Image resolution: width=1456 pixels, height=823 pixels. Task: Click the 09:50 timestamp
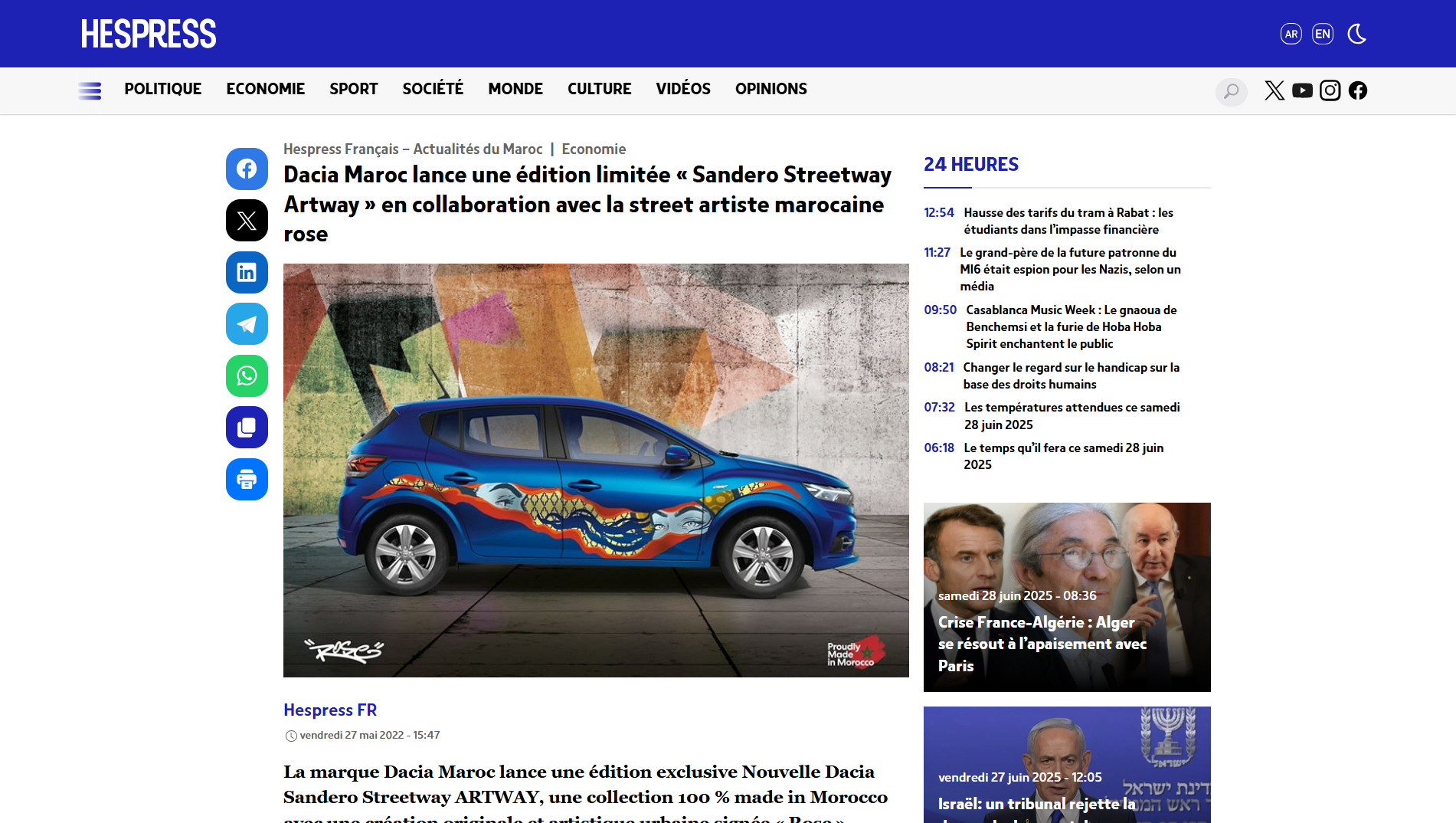pos(940,310)
